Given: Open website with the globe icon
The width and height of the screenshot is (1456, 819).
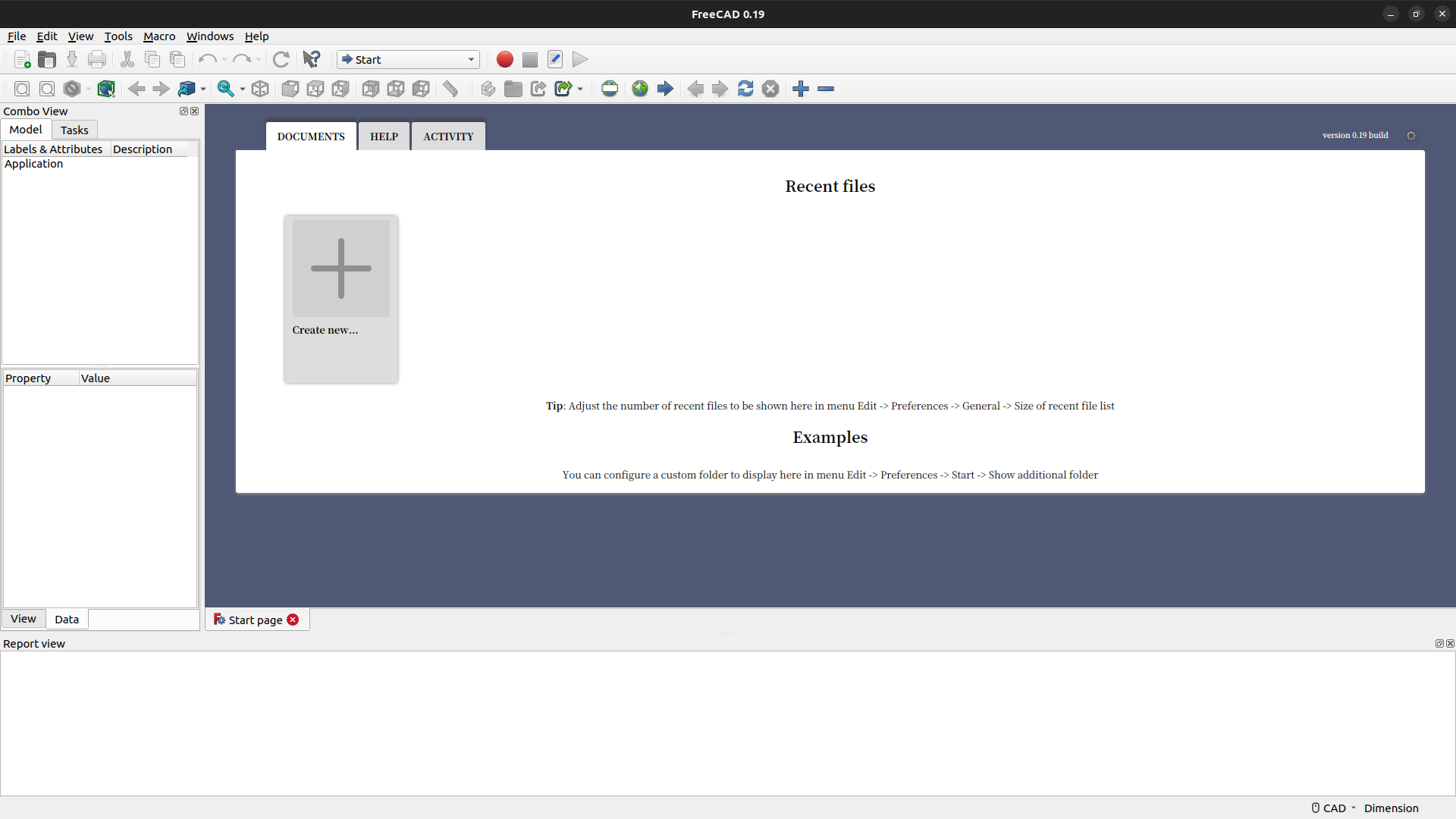Looking at the screenshot, I should pos(640,89).
